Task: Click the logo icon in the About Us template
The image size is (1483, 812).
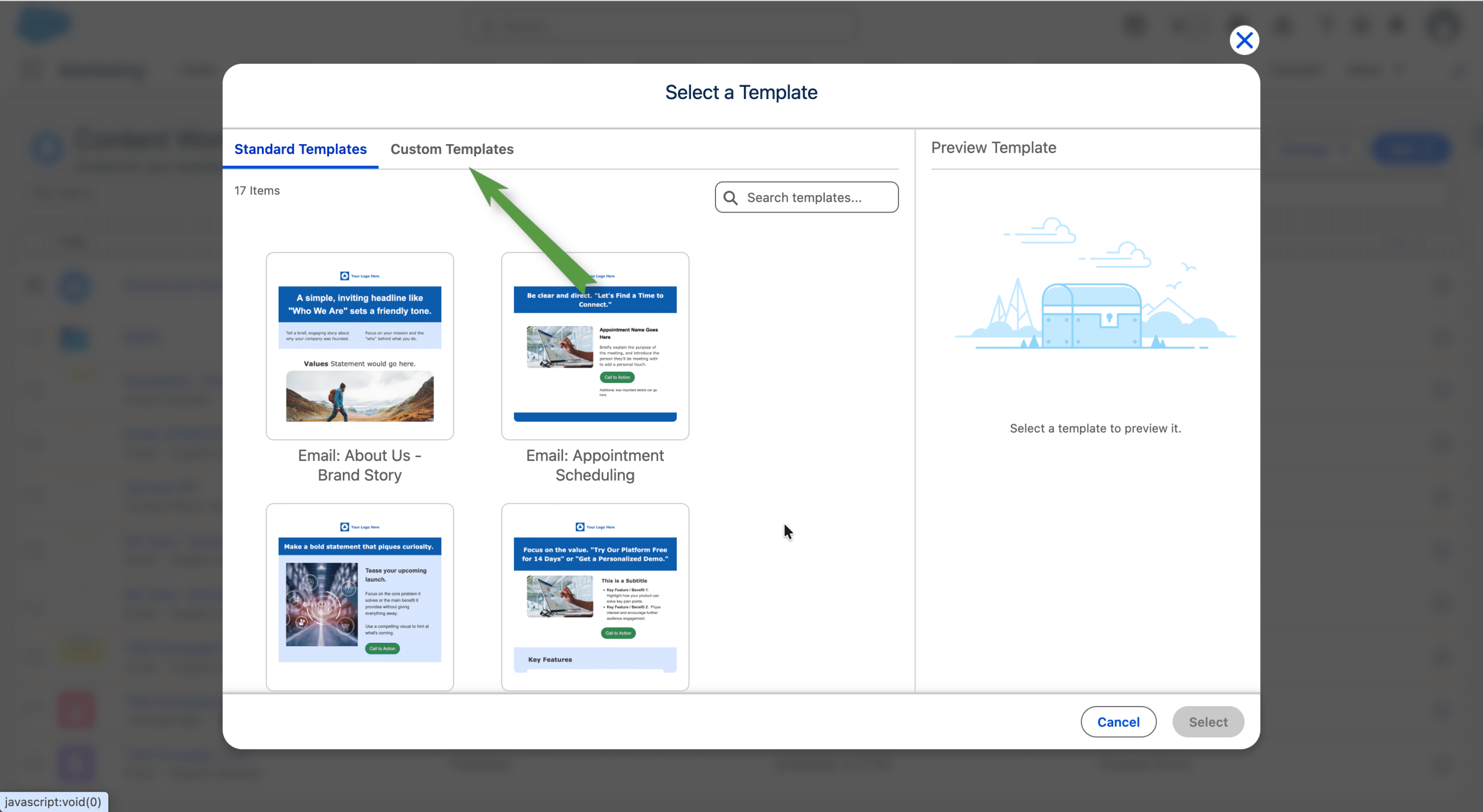Action: tap(345, 276)
